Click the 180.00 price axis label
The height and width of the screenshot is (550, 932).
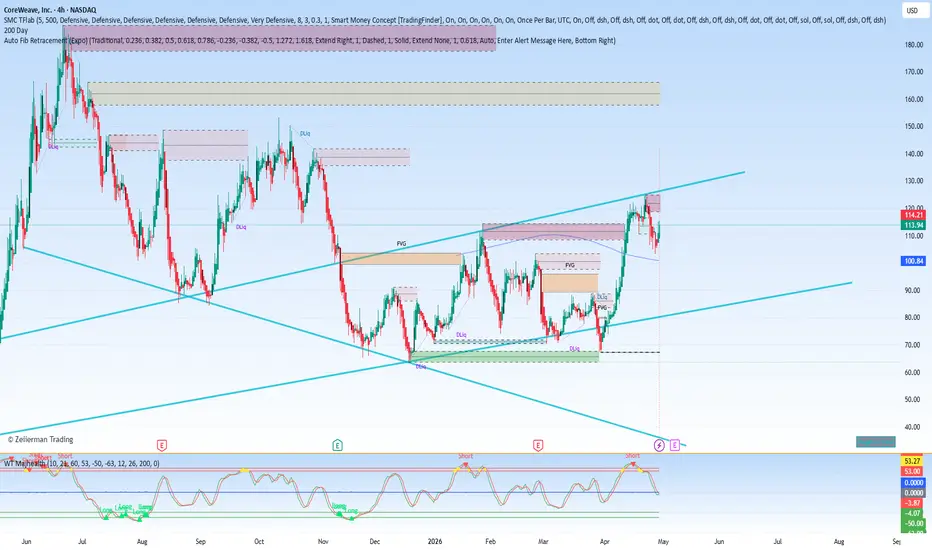tap(914, 45)
